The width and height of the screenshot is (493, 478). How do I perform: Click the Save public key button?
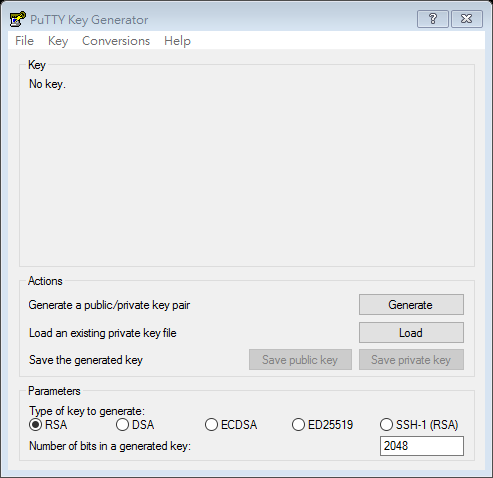tap(300, 360)
